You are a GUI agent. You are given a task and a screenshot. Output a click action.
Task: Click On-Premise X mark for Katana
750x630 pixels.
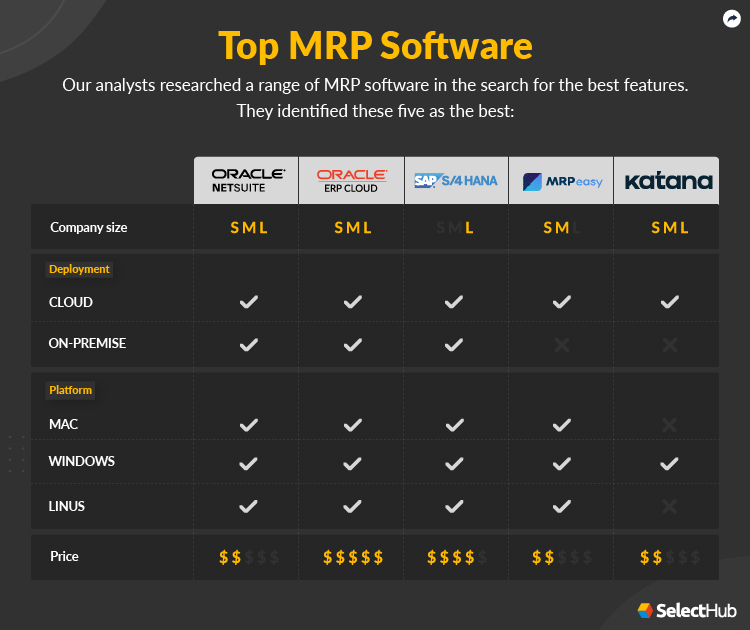click(x=670, y=344)
